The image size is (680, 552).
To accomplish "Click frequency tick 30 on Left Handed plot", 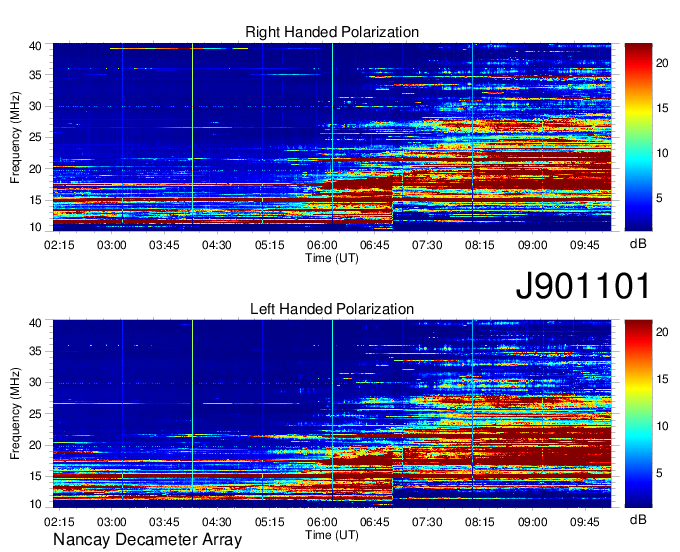I will (x=35, y=383).
